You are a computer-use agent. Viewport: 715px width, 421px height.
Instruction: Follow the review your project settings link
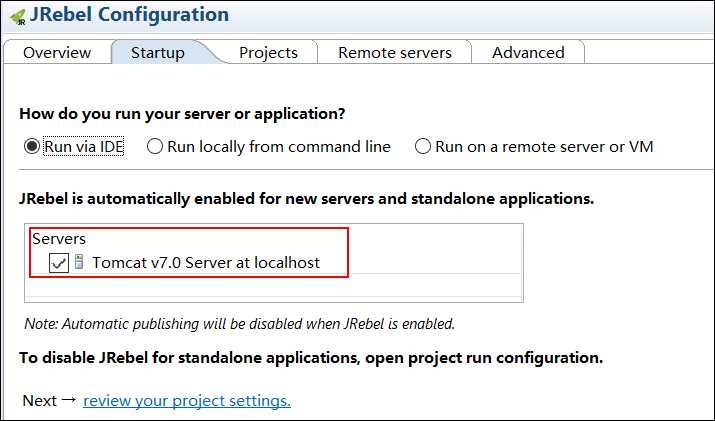pyautogui.click(x=187, y=400)
